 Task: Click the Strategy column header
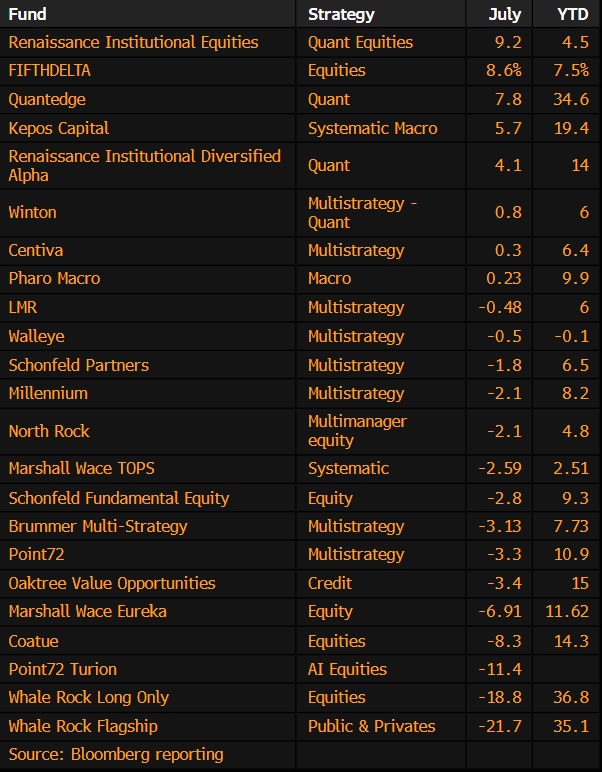click(341, 14)
